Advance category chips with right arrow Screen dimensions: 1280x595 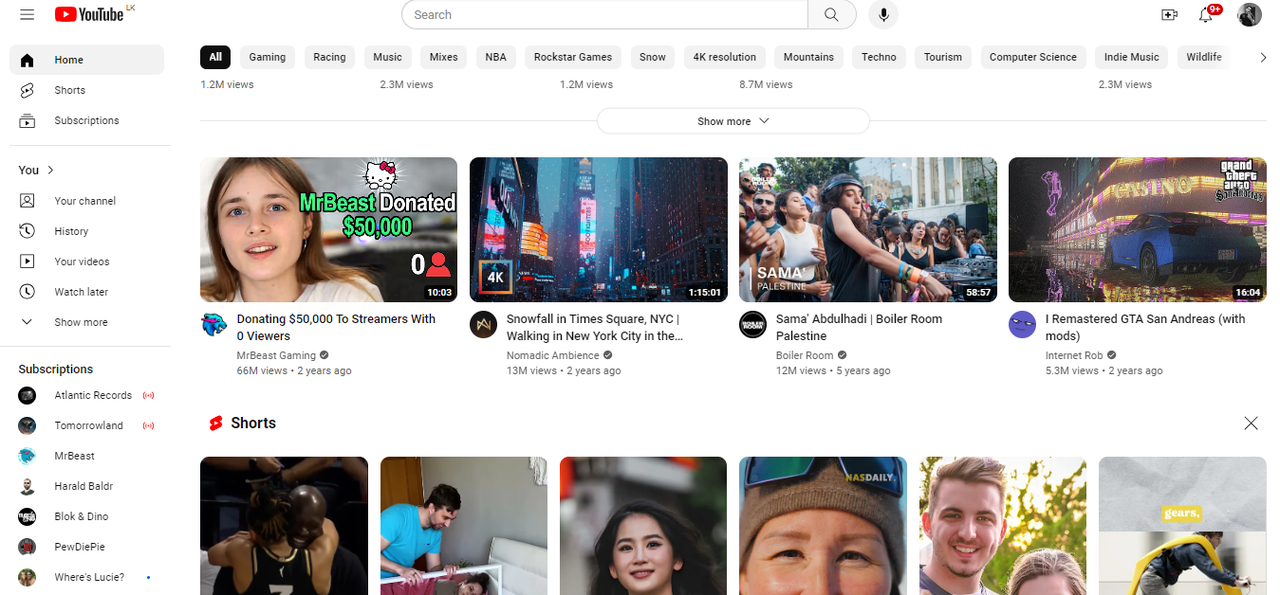(1263, 57)
